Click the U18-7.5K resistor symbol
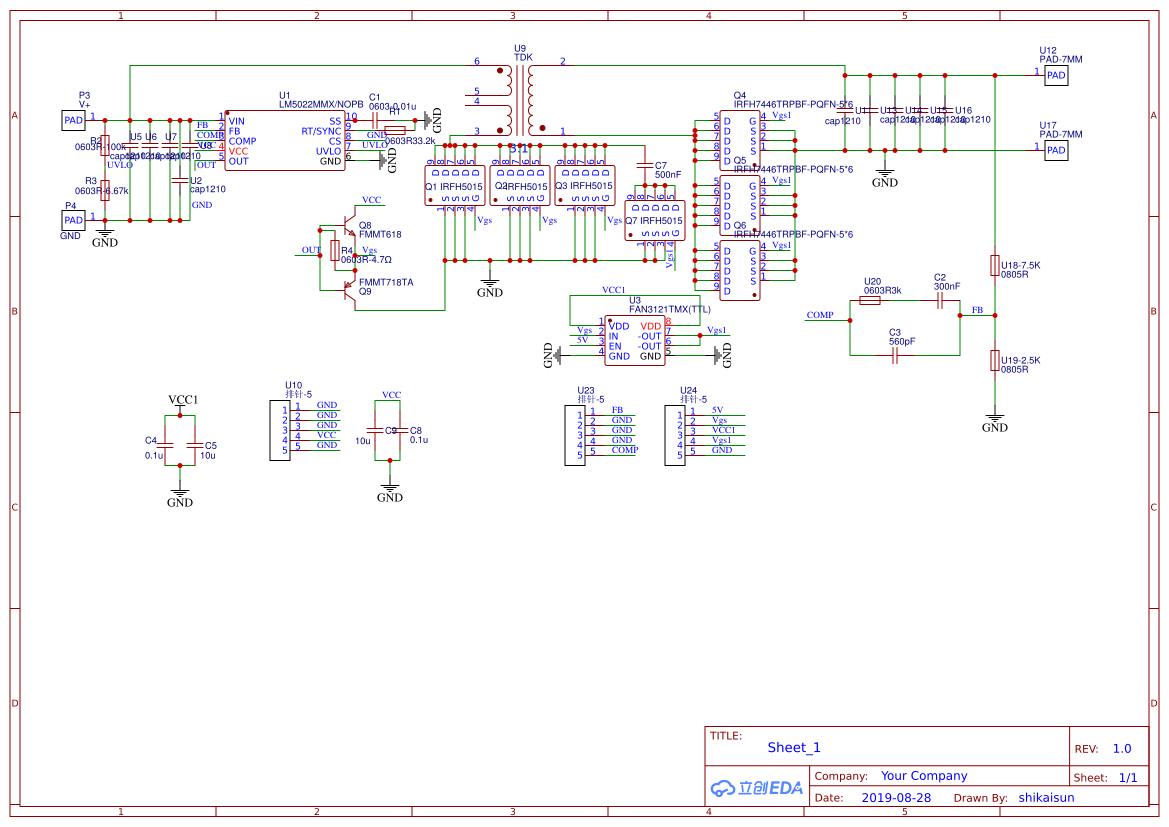Viewport: 1169px width, 827px height. 995,265
